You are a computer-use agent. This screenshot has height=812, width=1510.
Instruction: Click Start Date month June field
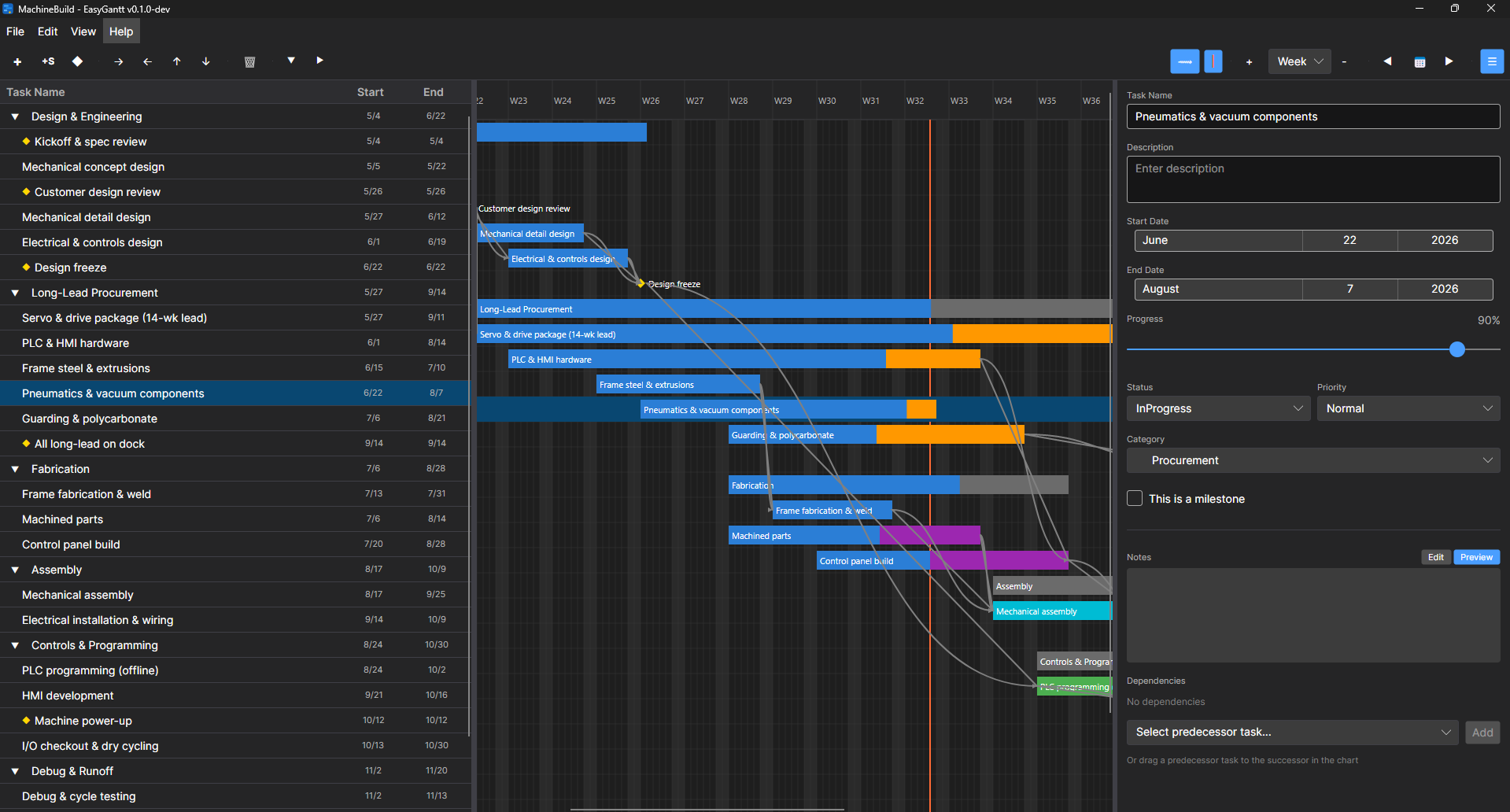click(x=1218, y=240)
